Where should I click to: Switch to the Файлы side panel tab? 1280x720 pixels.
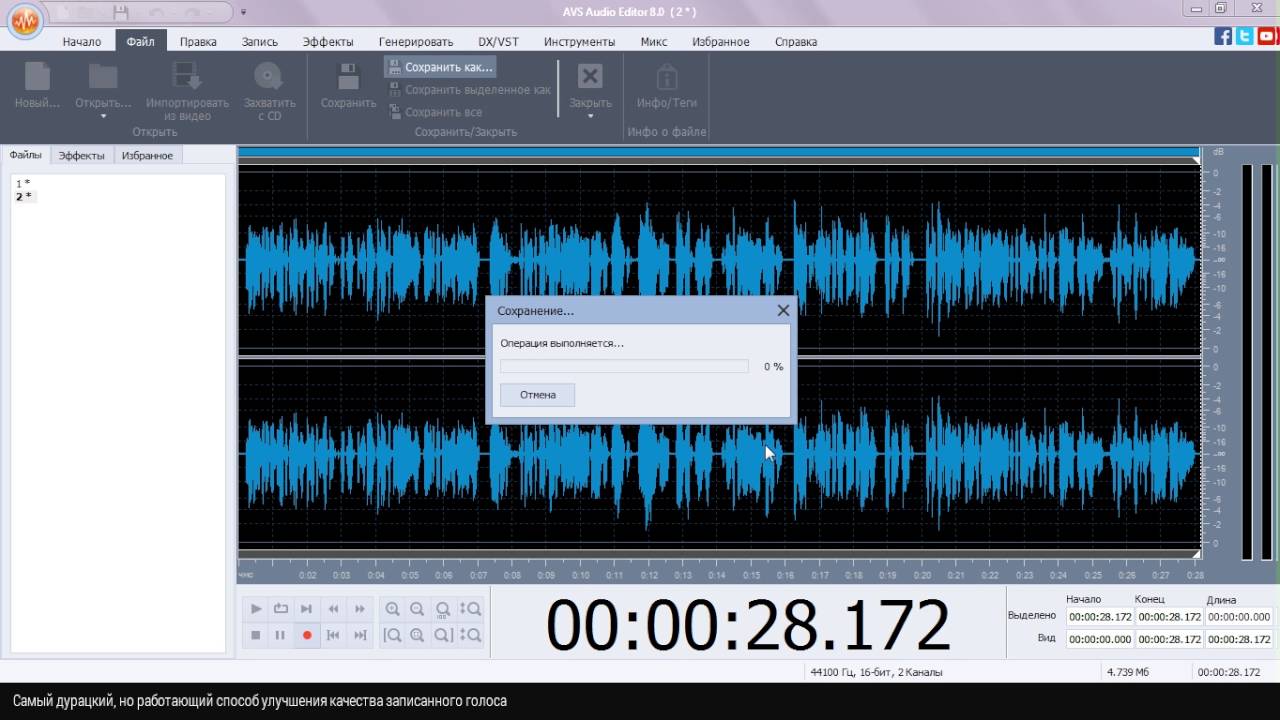coord(26,155)
